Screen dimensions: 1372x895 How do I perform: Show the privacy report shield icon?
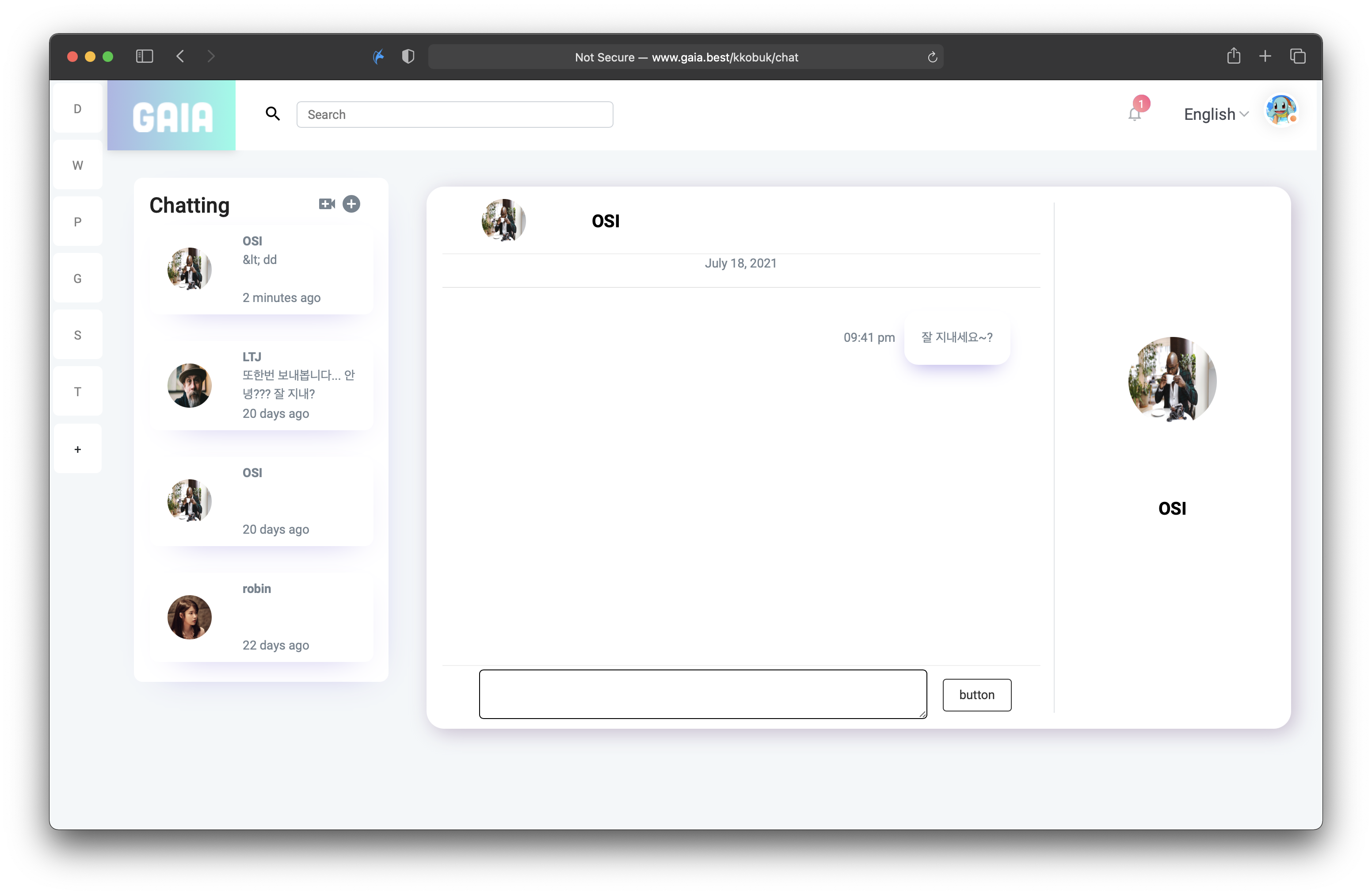coord(408,57)
